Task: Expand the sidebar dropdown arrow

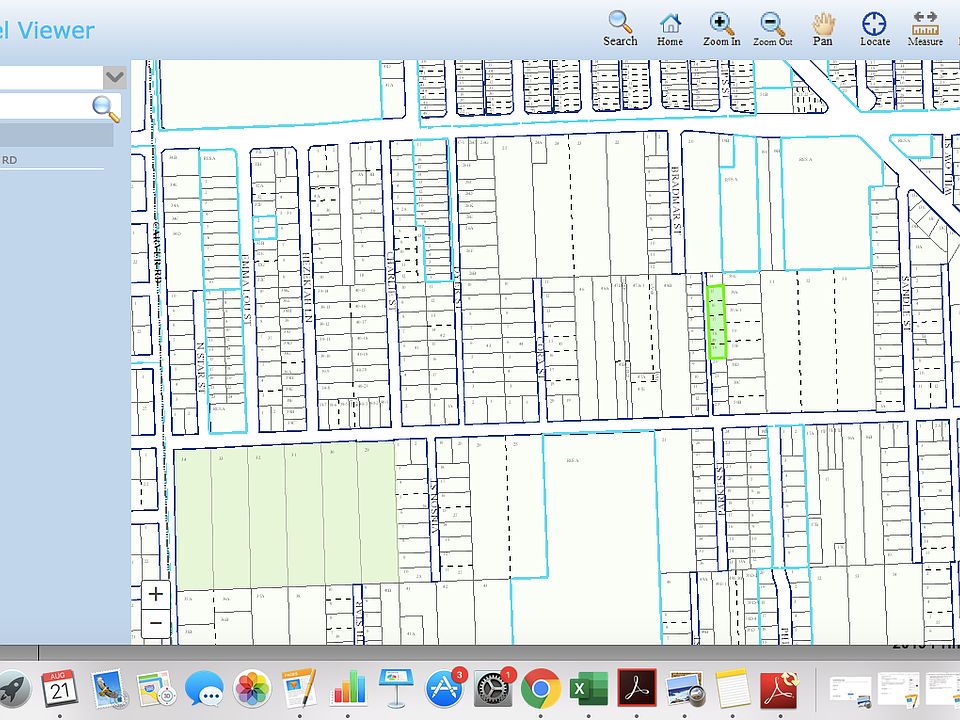Action: click(x=115, y=77)
